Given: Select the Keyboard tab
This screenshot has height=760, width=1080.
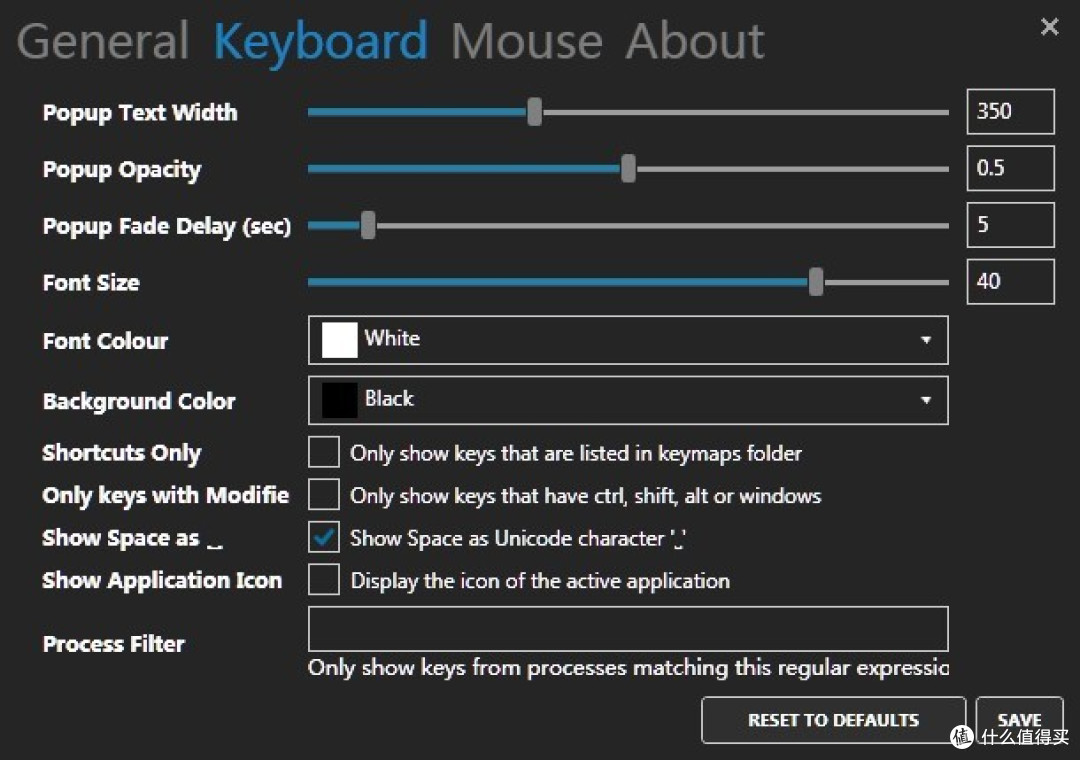Looking at the screenshot, I should (320, 42).
